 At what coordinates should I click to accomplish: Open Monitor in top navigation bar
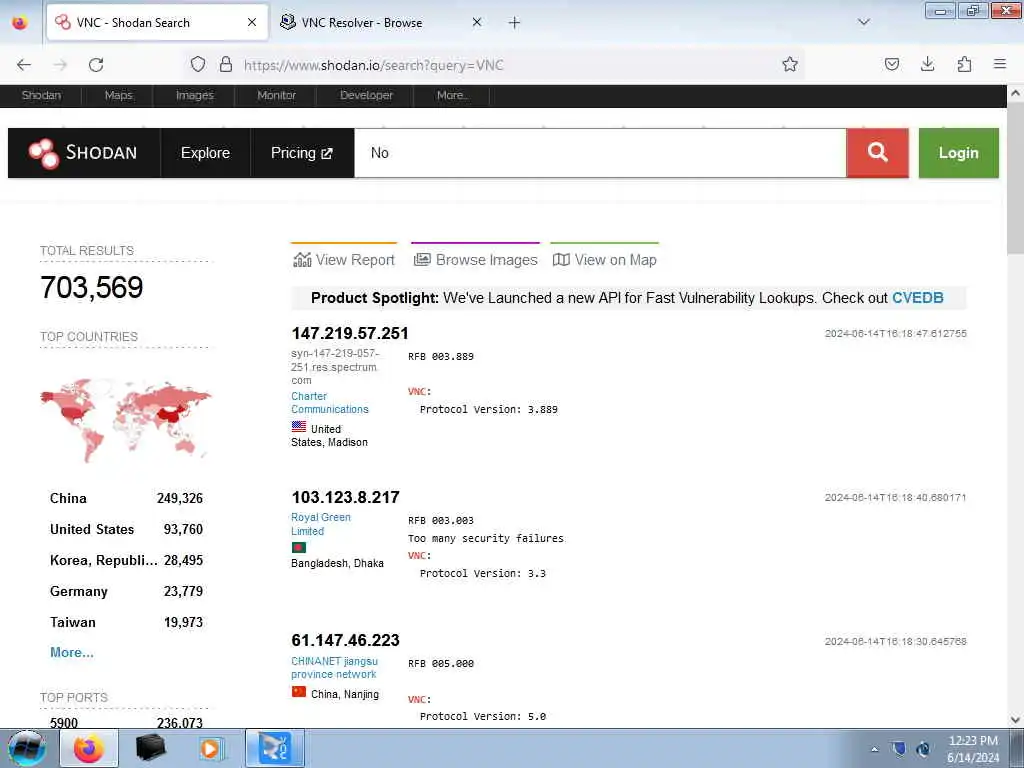(276, 95)
